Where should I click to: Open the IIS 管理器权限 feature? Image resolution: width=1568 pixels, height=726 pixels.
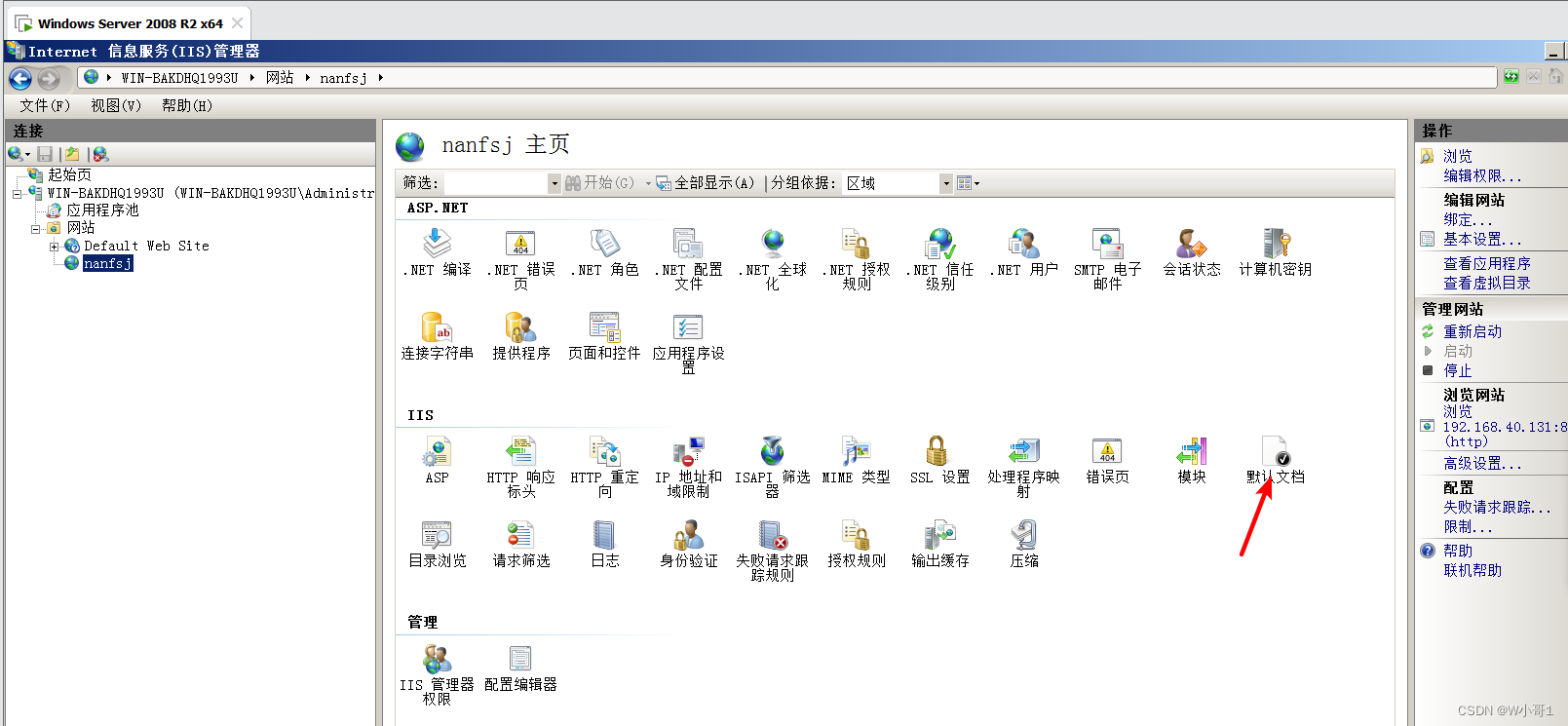(437, 674)
